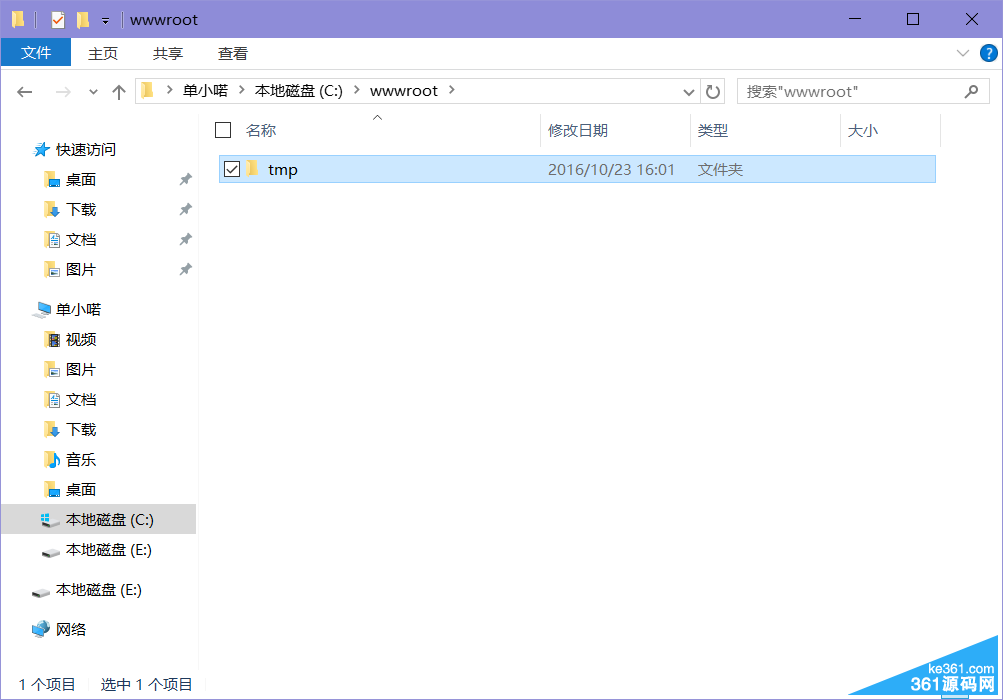Click wwwroot breadcrumb in address bar
This screenshot has width=1003, height=700.
pyautogui.click(x=404, y=91)
